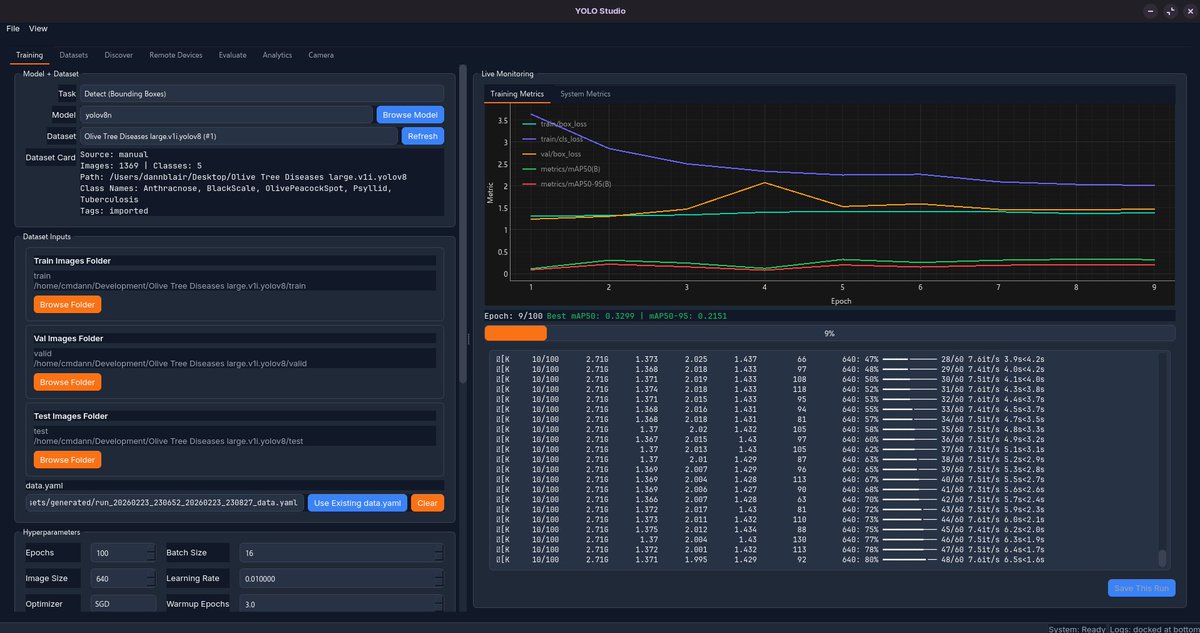1200x633 pixels.
Task: Click the Epoch: 9/100 status text
Action: pos(513,315)
